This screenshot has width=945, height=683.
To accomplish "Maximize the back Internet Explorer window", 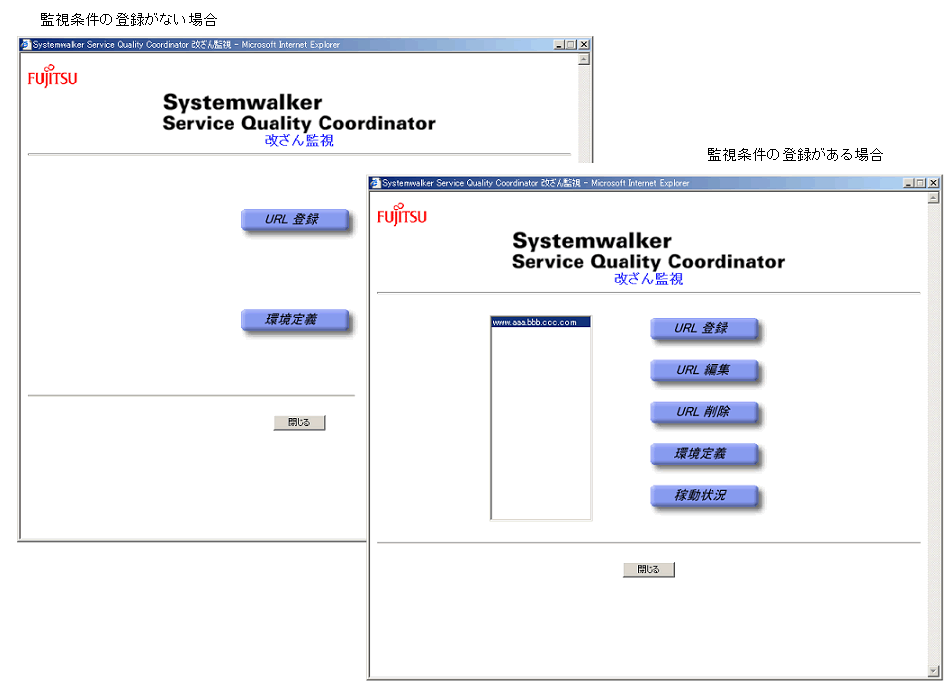I will (x=570, y=45).
